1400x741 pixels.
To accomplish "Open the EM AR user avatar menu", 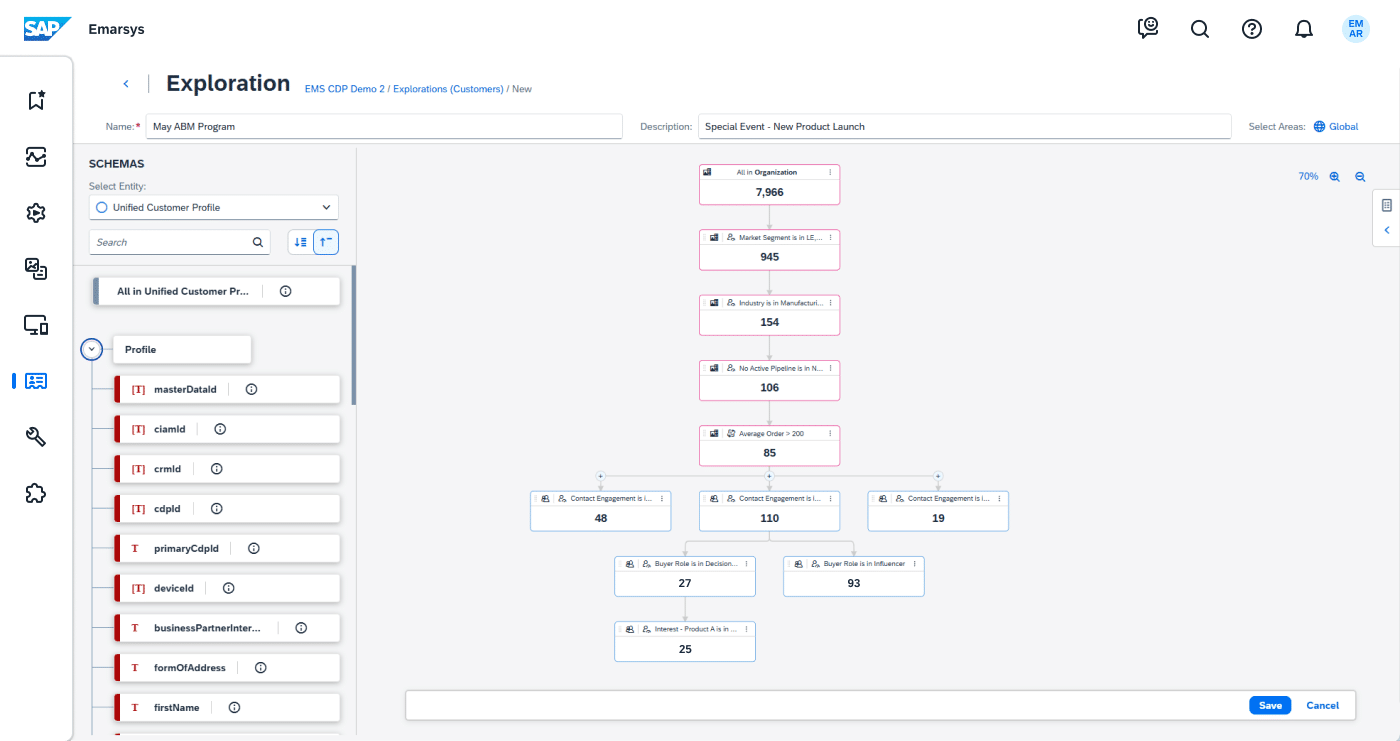I will (1355, 28).
